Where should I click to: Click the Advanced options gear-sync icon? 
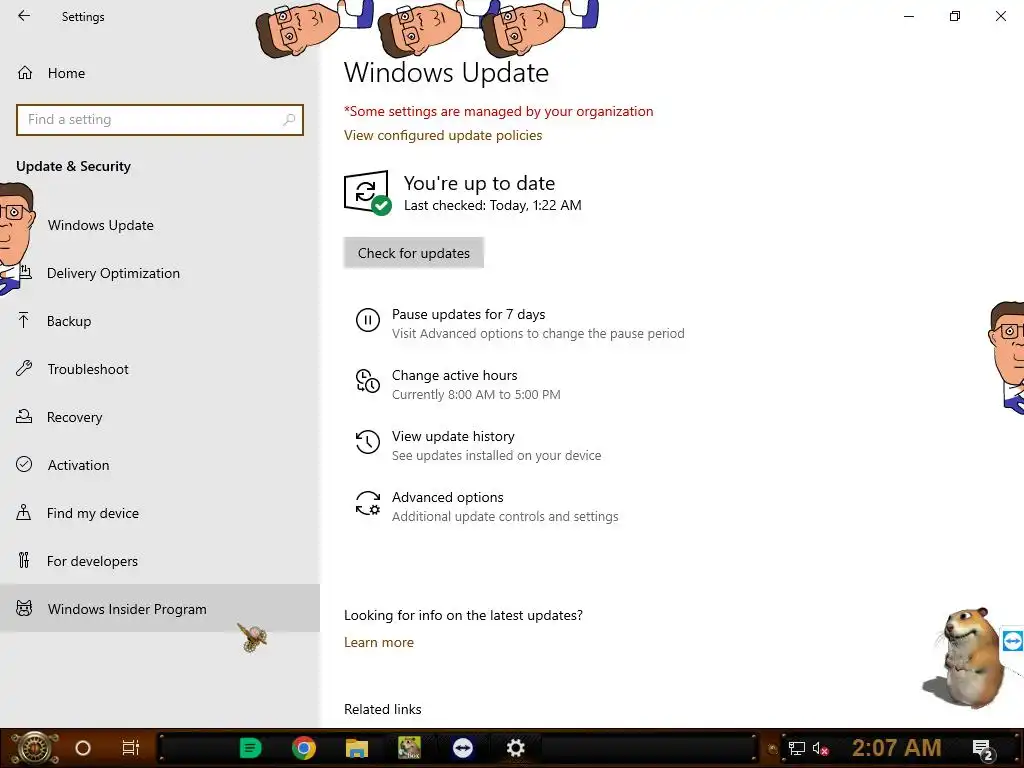click(x=368, y=504)
